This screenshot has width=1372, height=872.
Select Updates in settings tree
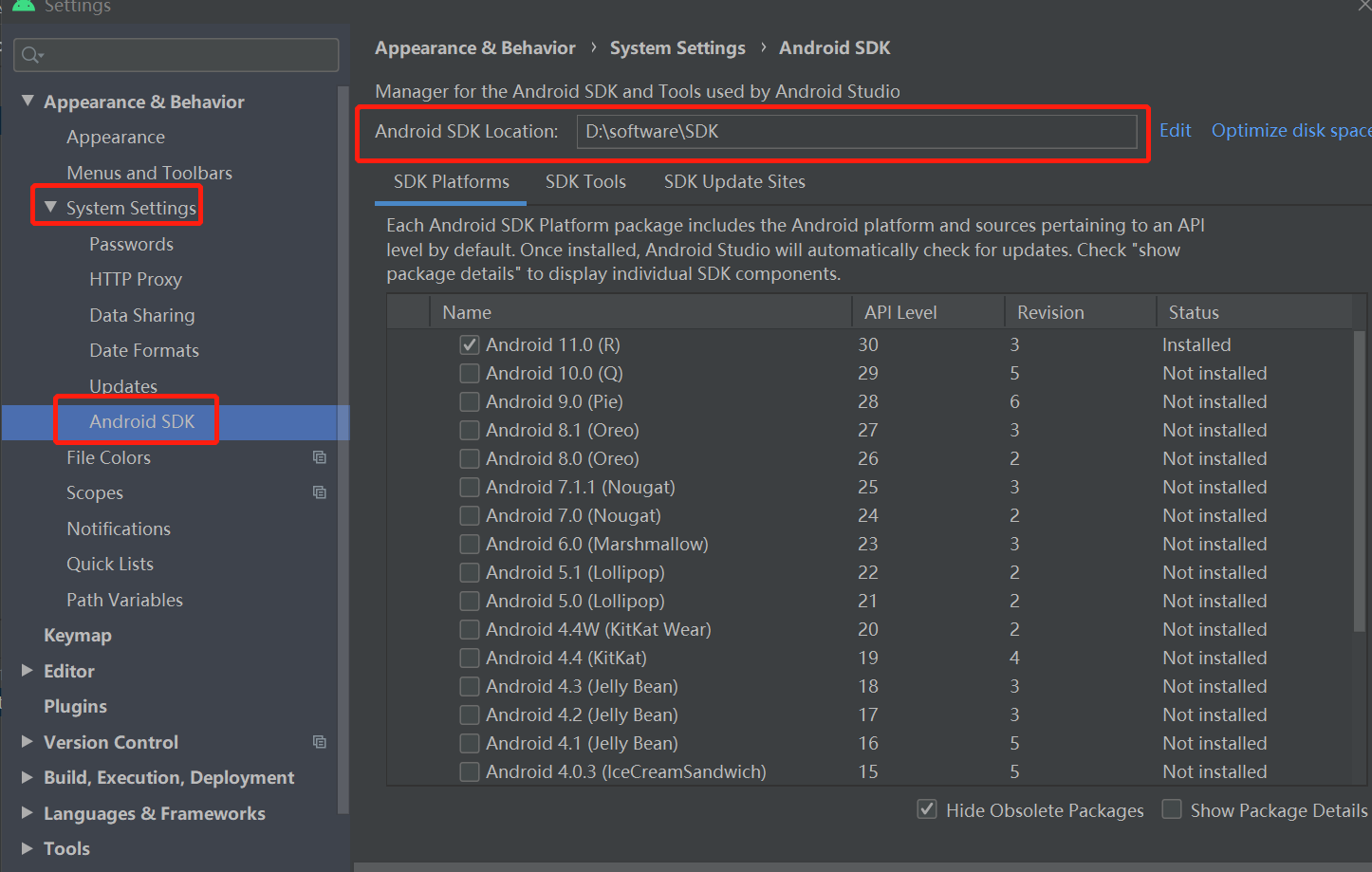[x=123, y=386]
